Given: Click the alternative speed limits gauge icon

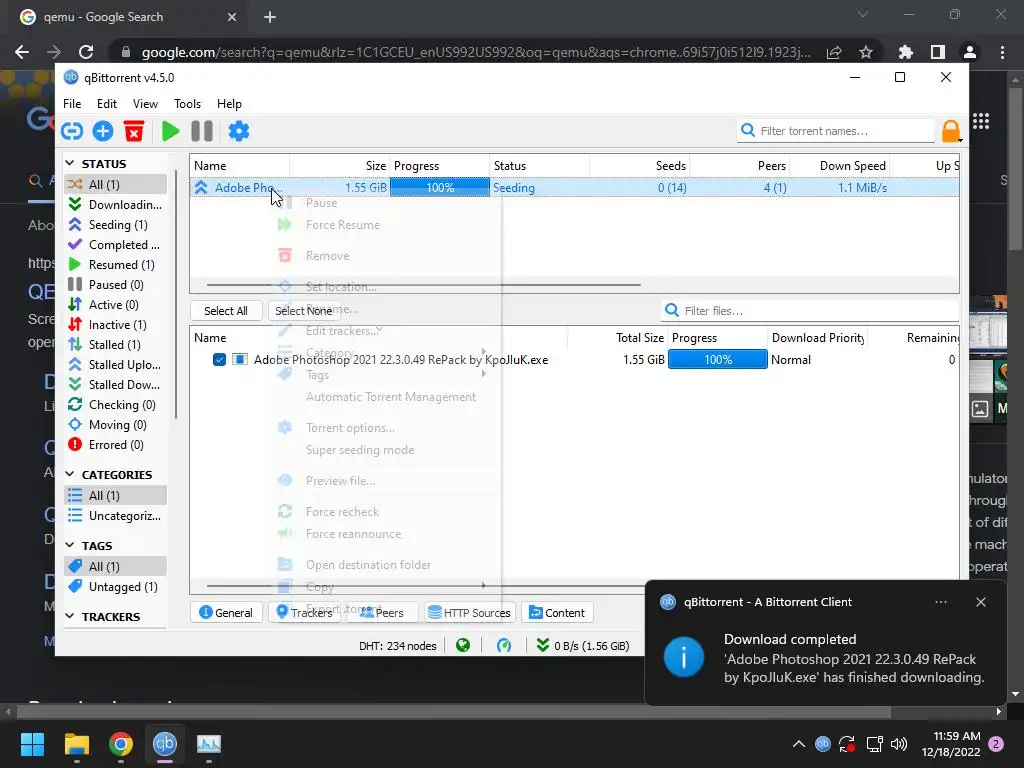Looking at the screenshot, I should coord(504,646).
